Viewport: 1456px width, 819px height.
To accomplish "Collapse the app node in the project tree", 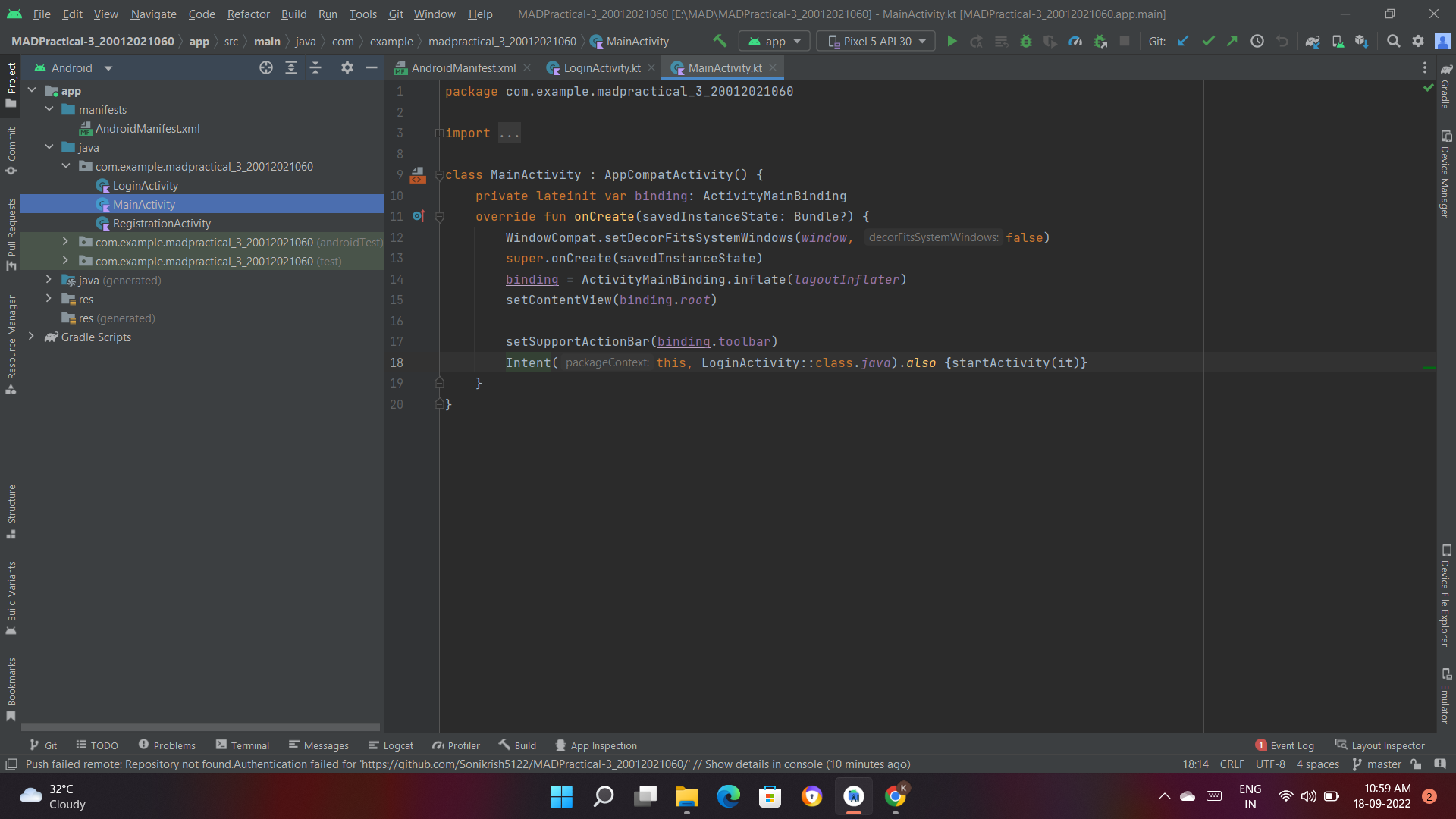I will 32,90.
